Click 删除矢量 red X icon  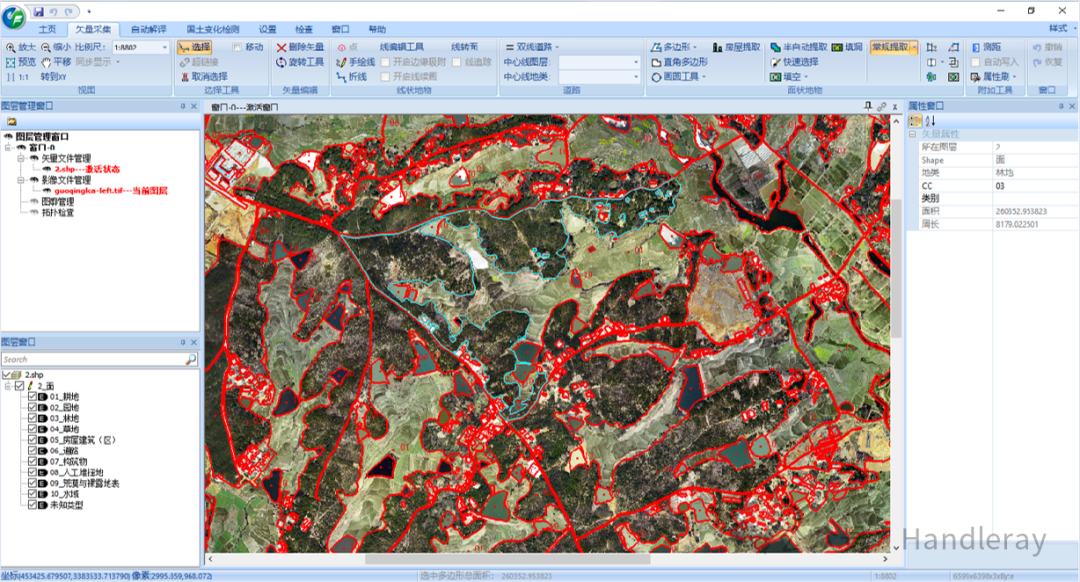coord(300,47)
